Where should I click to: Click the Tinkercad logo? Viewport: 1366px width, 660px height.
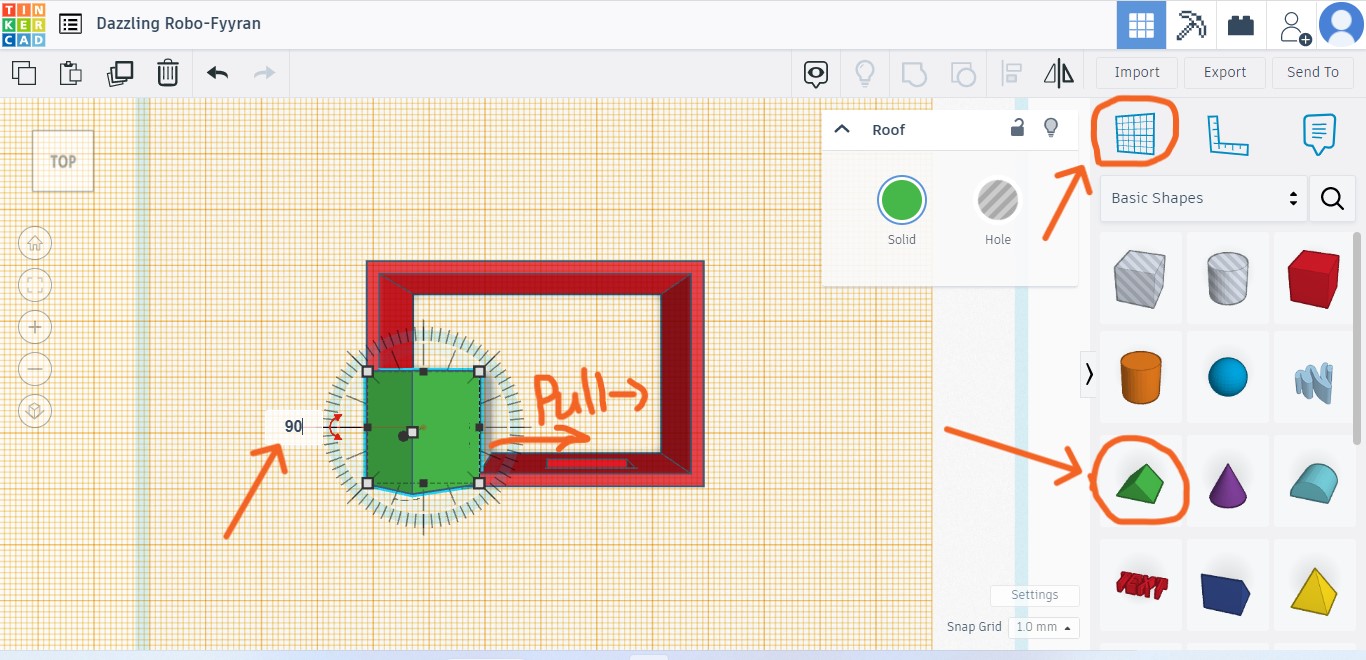tap(23, 24)
